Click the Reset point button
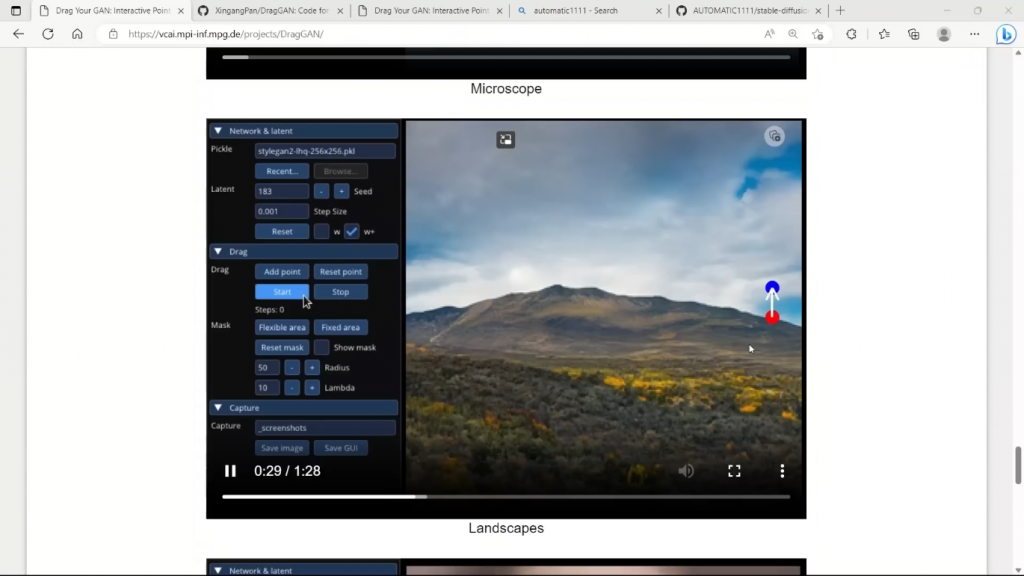 click(341, 272)
